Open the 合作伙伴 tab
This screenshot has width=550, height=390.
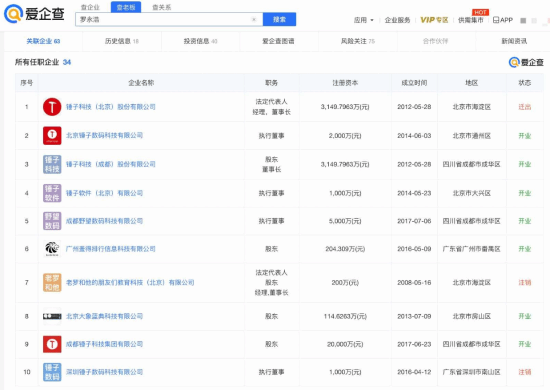[435, 41]
